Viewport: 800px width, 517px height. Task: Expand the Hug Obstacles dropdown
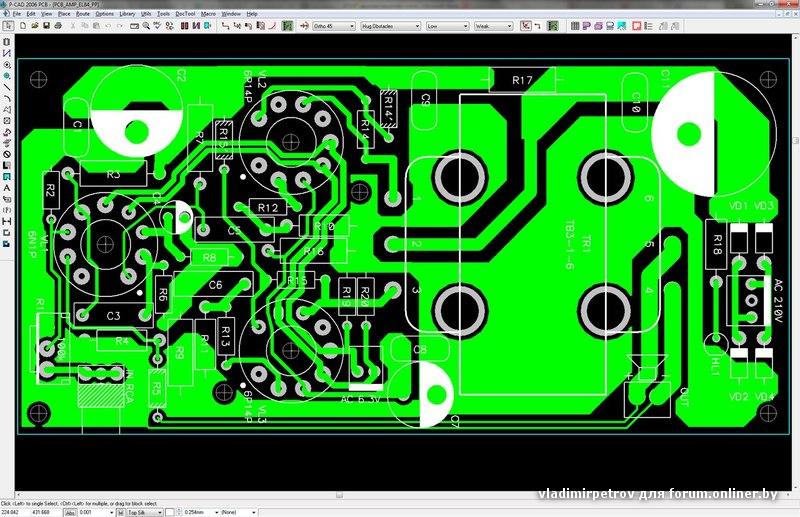click(x=390, y=26)
